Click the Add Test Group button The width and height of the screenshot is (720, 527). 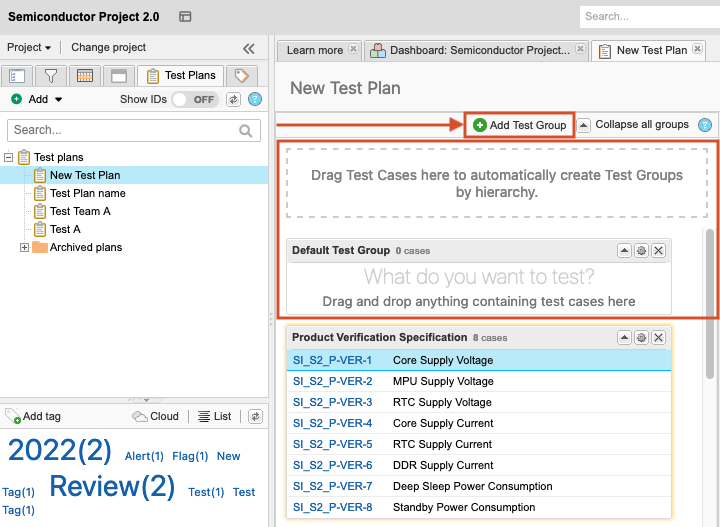(519, 125)
